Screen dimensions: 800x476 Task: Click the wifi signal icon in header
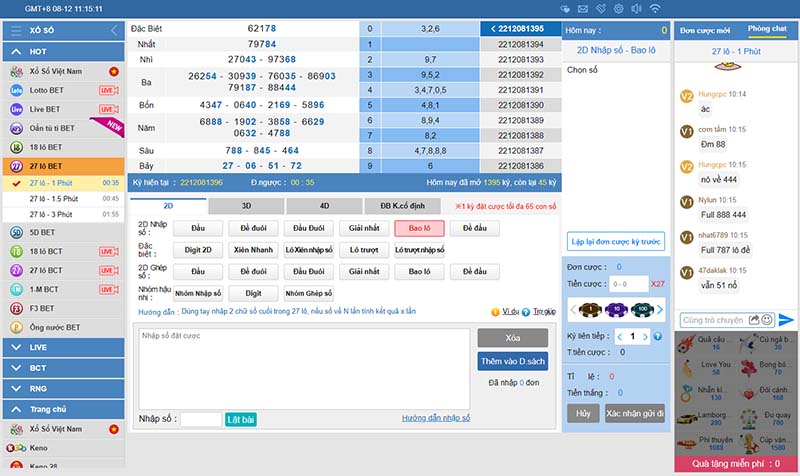point(655,9)
